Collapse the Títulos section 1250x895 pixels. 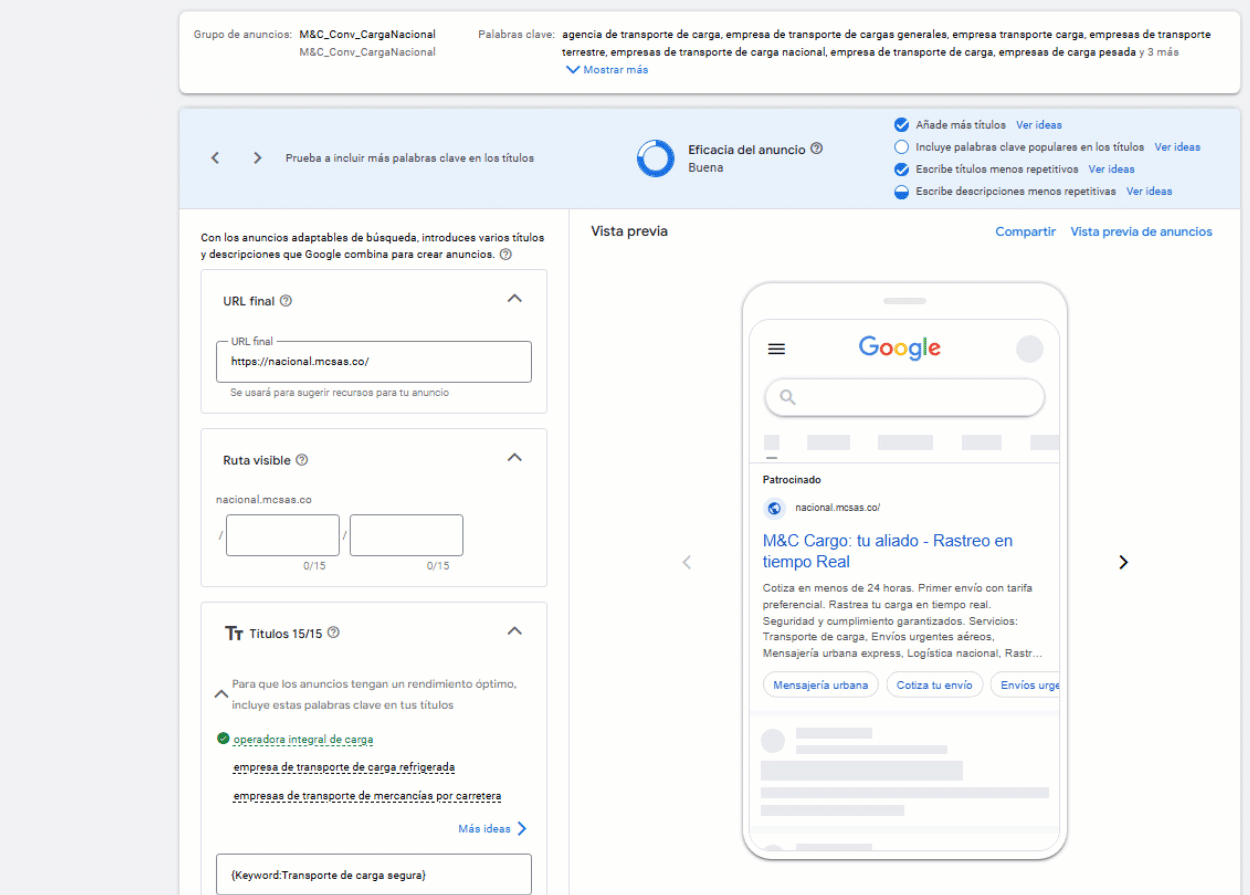[514, 631]
